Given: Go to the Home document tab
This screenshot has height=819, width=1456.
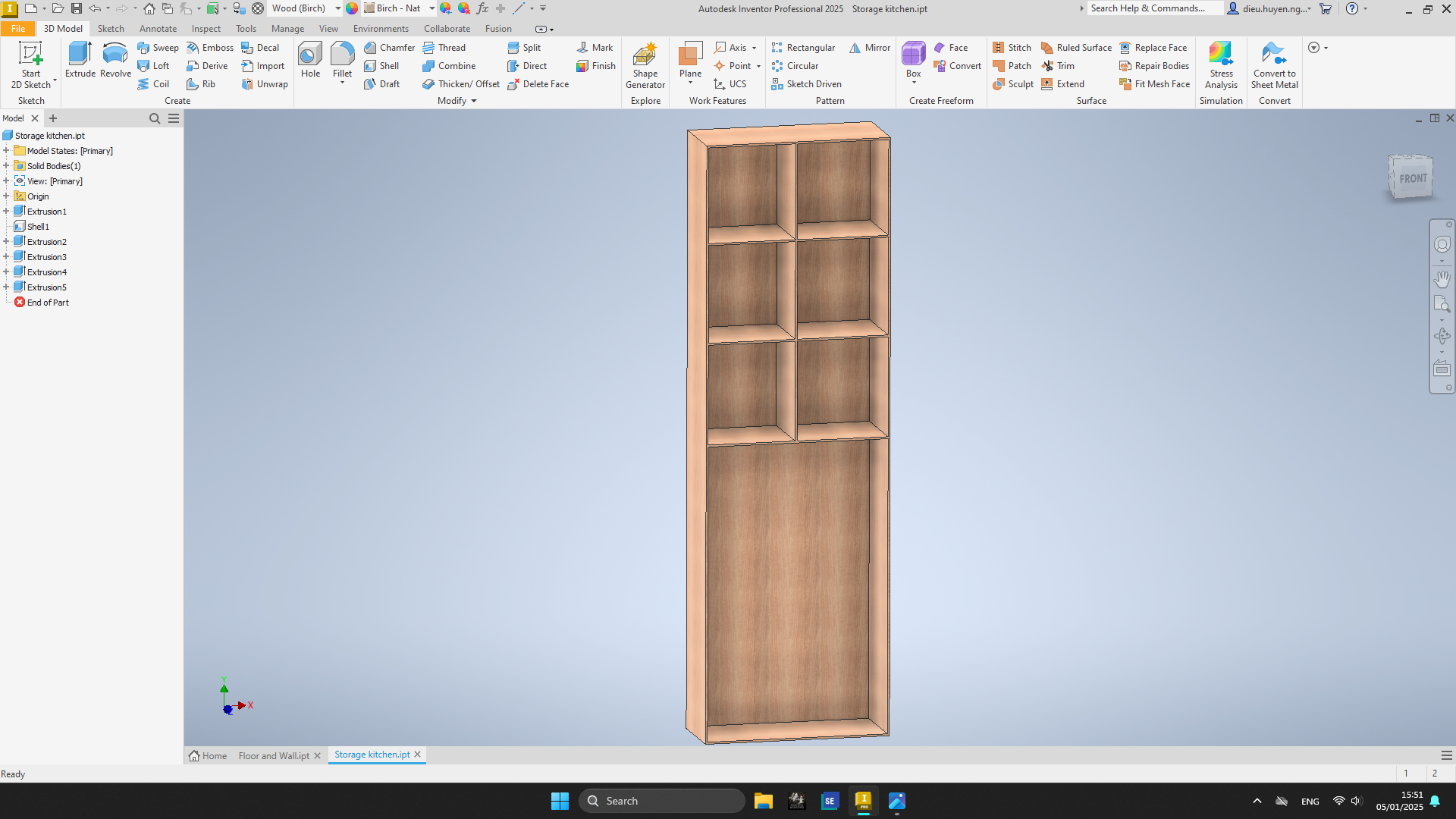Looking at the screenshot, I should pos(208,755).
